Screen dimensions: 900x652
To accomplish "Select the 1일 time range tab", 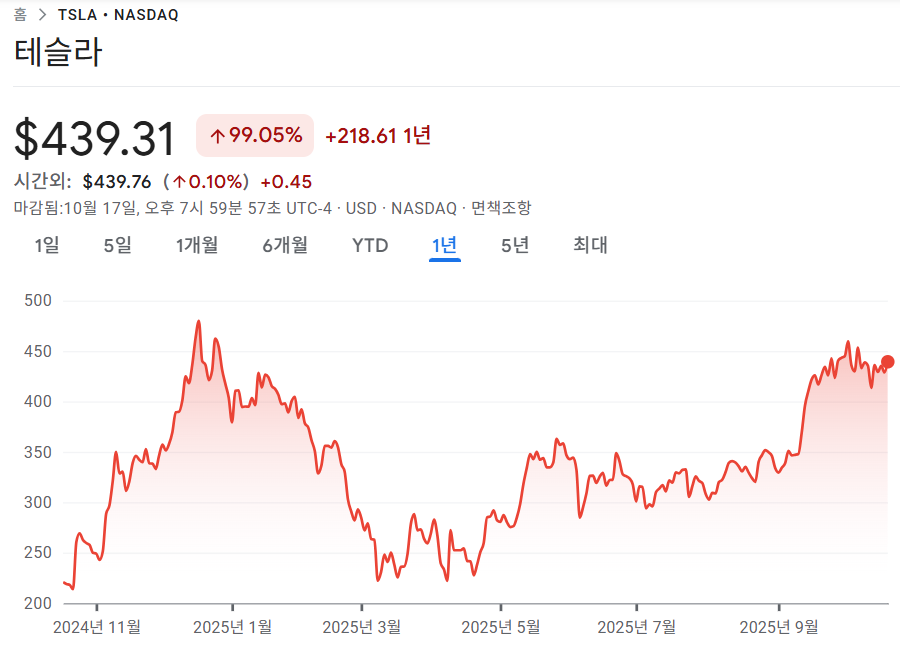I will 47,245.
